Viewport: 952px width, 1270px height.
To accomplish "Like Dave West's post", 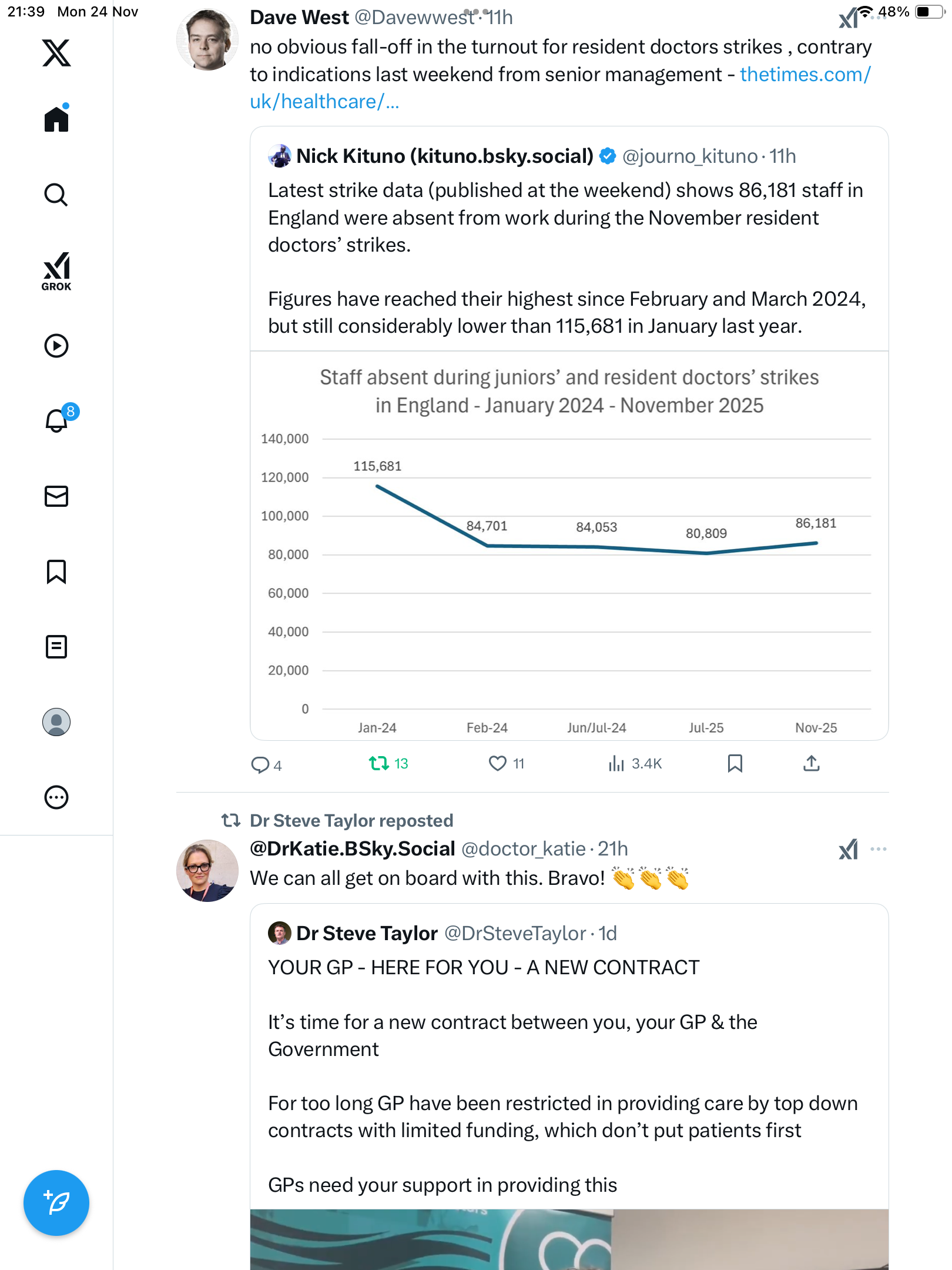I will pyautogui.click(x=498, y=763).
